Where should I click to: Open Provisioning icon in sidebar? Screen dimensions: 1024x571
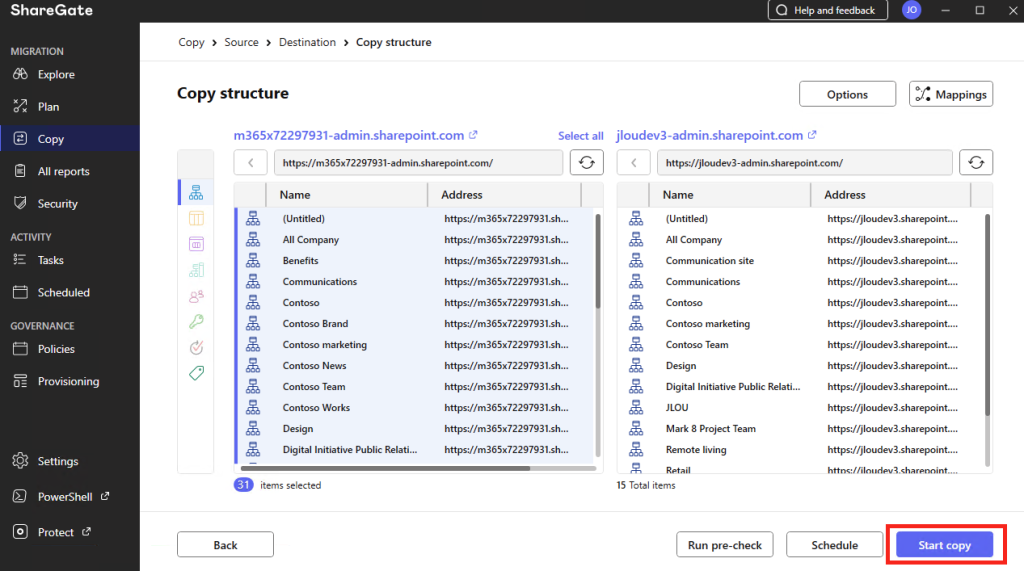click(x=20, y=381)
